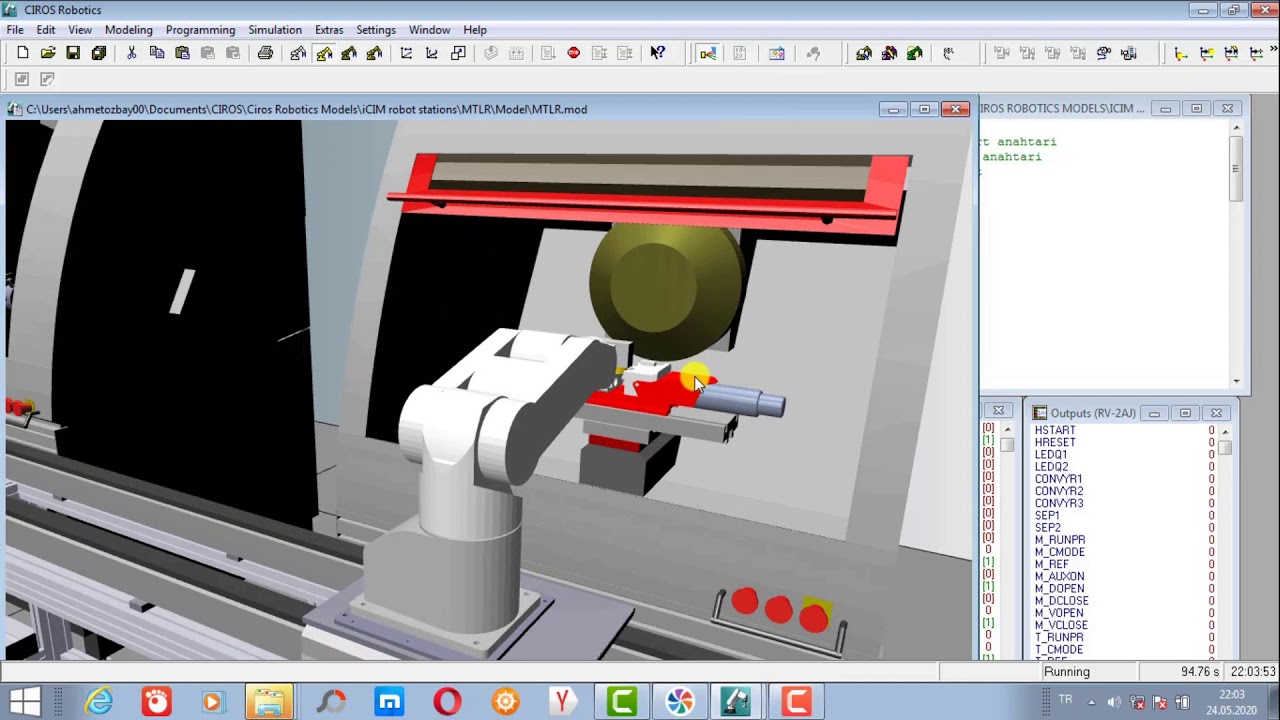Image resolution: width=1280 pixels, height=720 pixels.
Task: Open the View menu
Action: coord(80,30)
